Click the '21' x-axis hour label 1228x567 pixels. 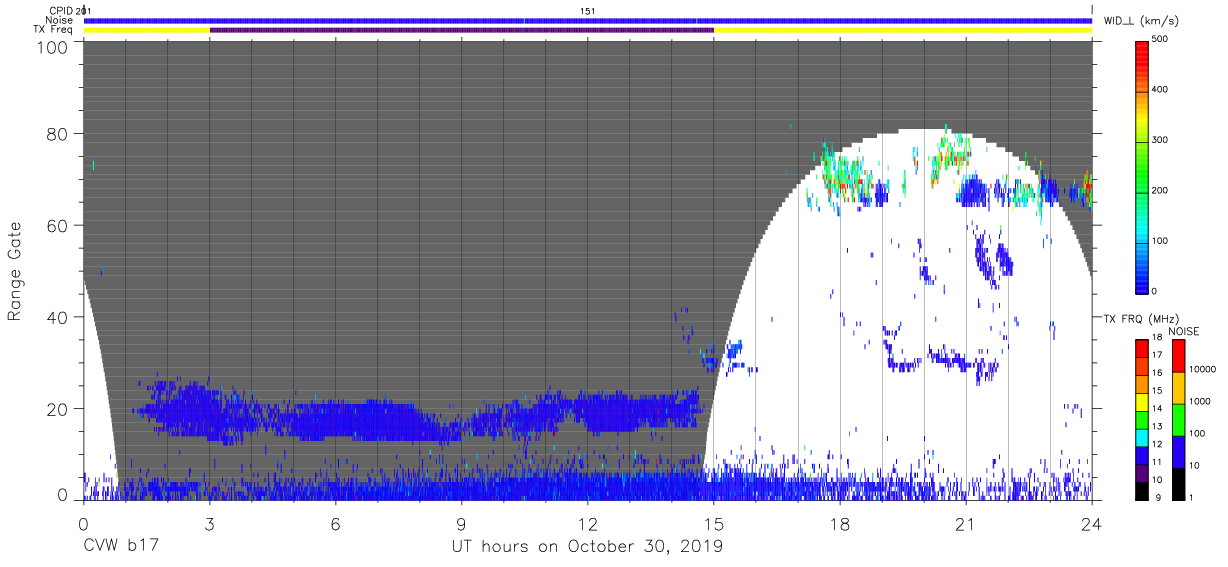[966, 523]
